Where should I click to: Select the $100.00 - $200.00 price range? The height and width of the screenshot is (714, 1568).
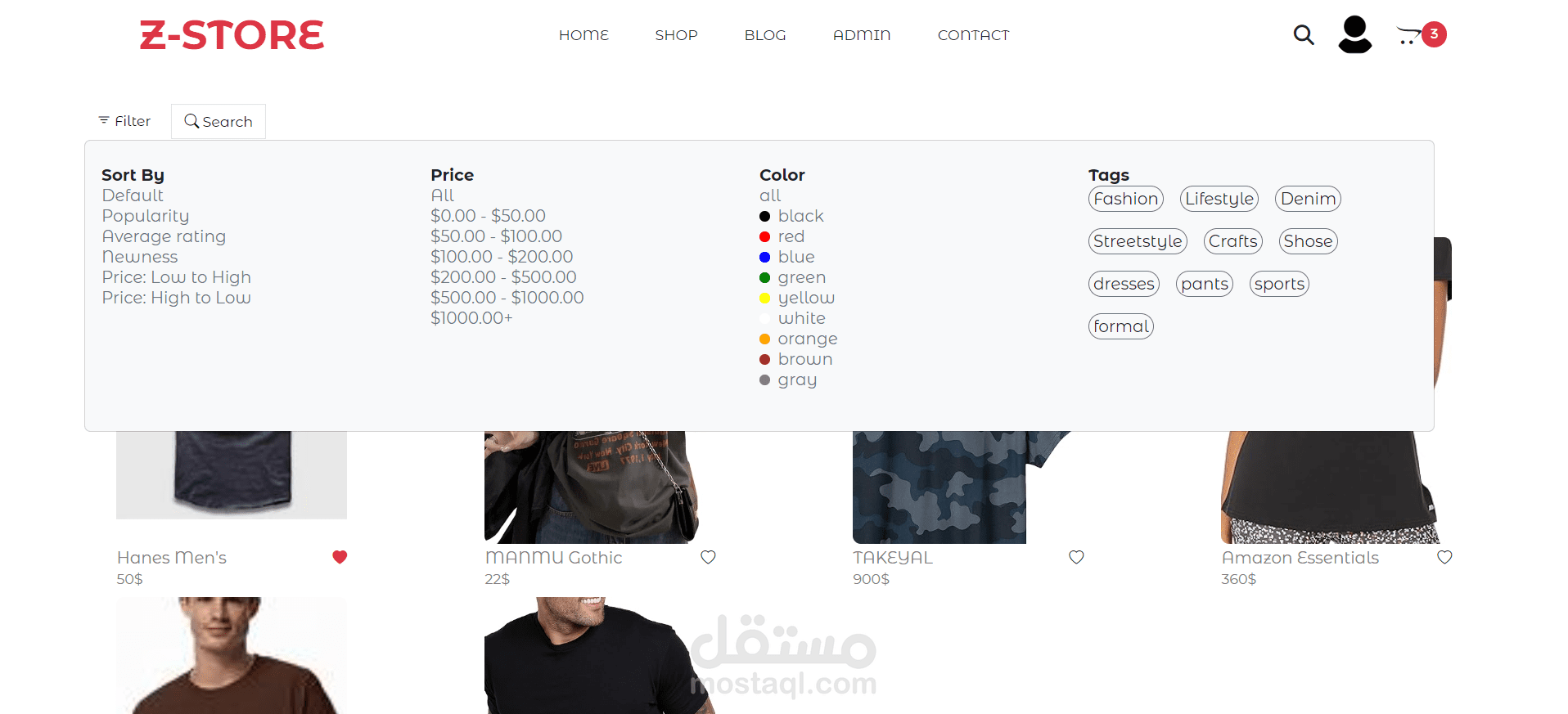pos(502,257)
